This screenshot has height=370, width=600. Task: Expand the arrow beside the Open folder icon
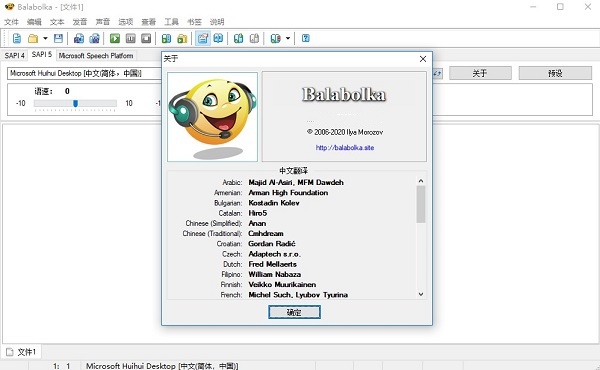(45, 38)
